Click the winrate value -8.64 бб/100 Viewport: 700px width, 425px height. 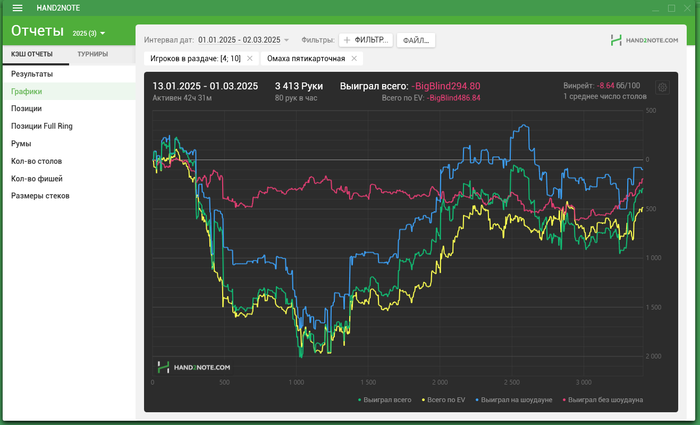[x=618, y=85]
